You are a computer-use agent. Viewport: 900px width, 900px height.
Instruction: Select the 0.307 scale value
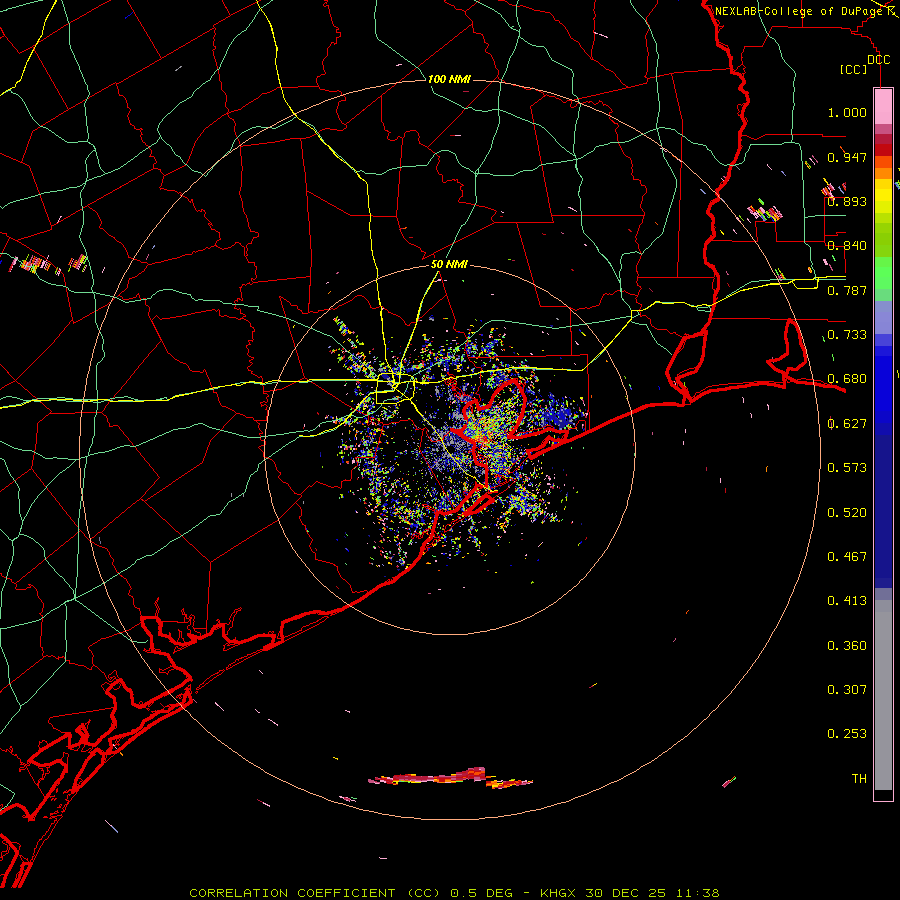[847, 689]
